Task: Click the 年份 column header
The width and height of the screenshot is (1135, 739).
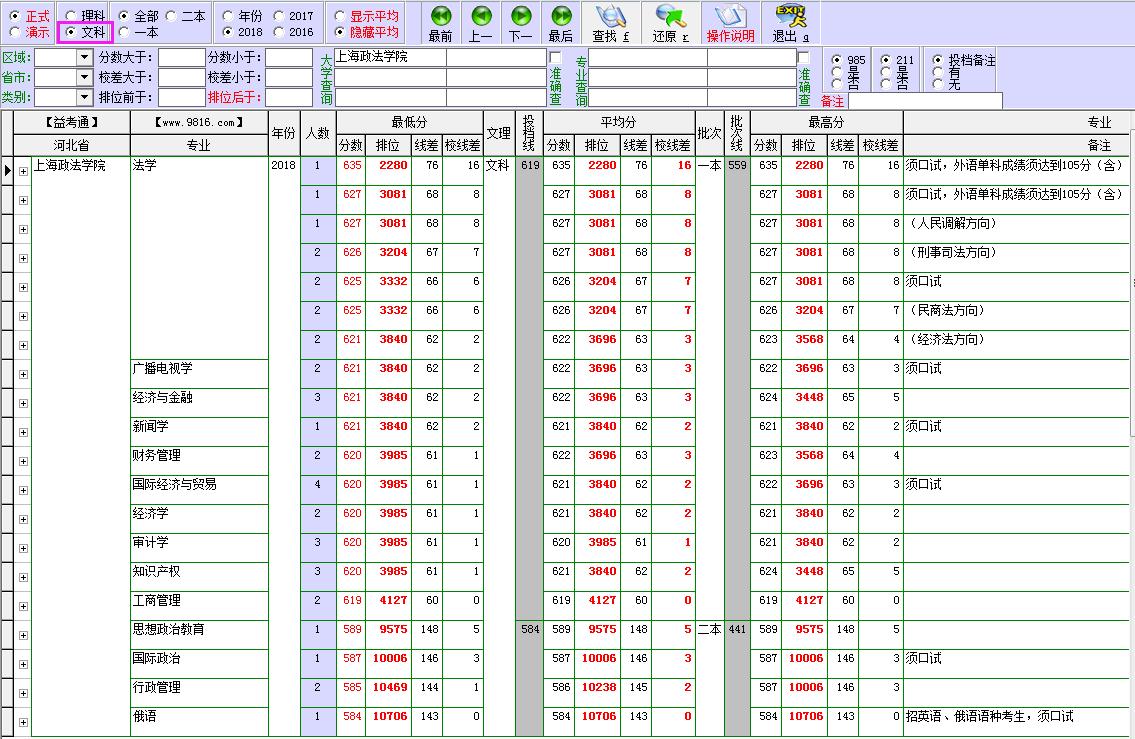Action: (x=284, y=133)
